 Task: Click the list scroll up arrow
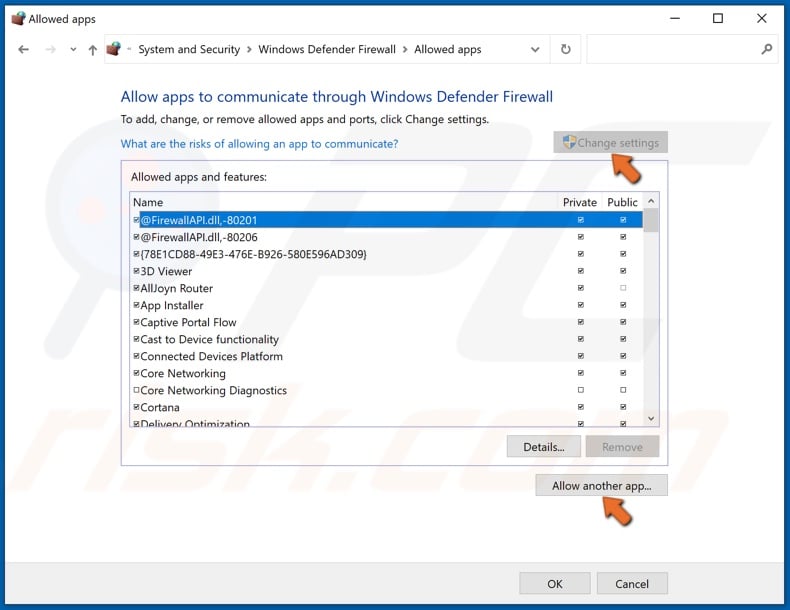651,201
